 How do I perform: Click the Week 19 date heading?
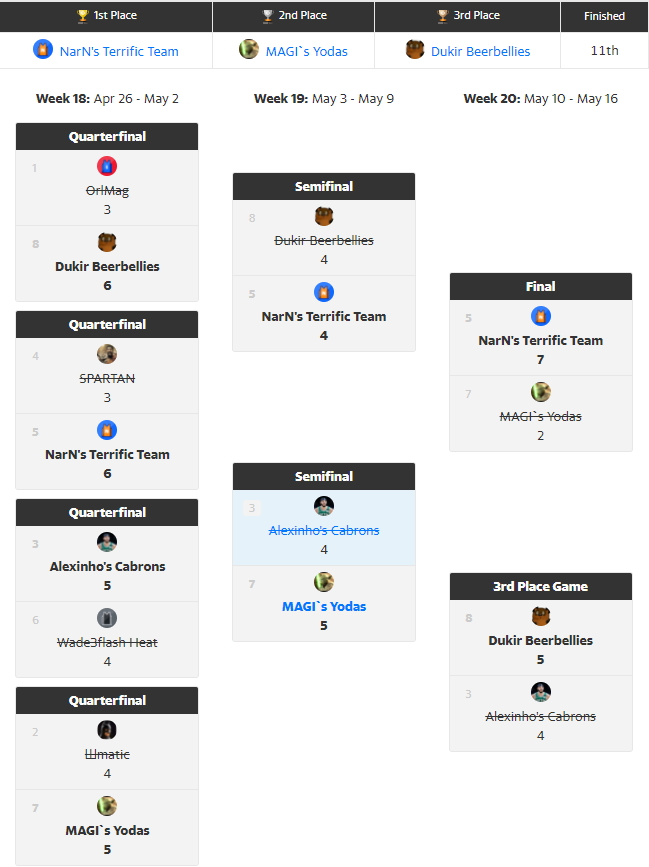pyautogui.click(x=324, y=98)
